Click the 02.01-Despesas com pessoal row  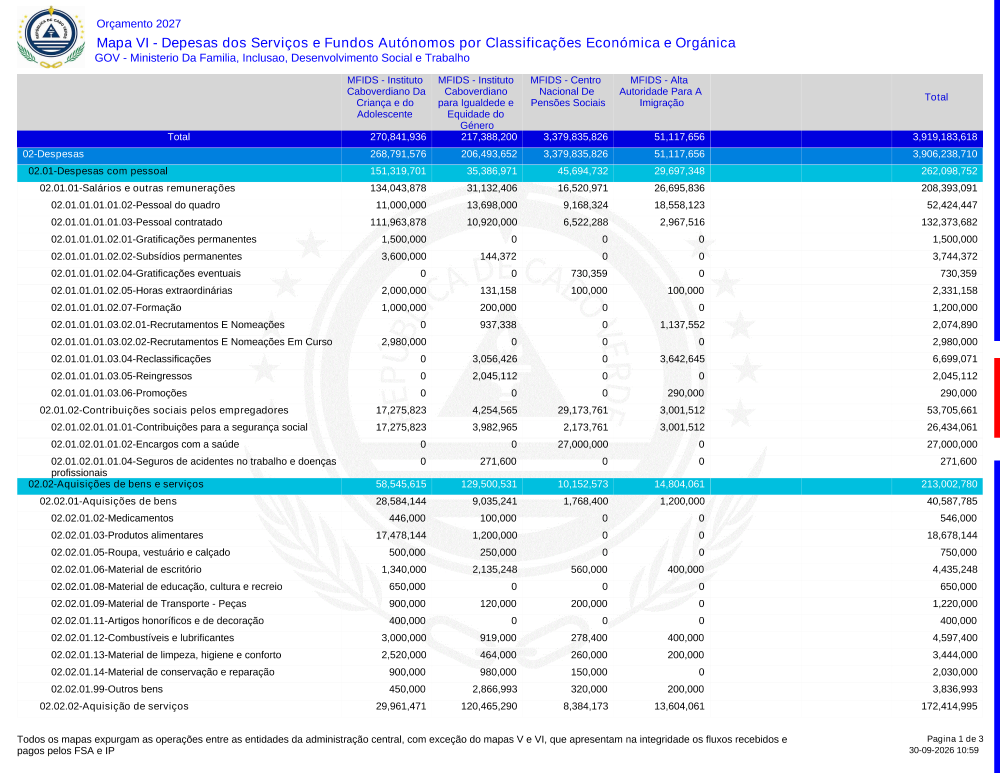(499, 172)
